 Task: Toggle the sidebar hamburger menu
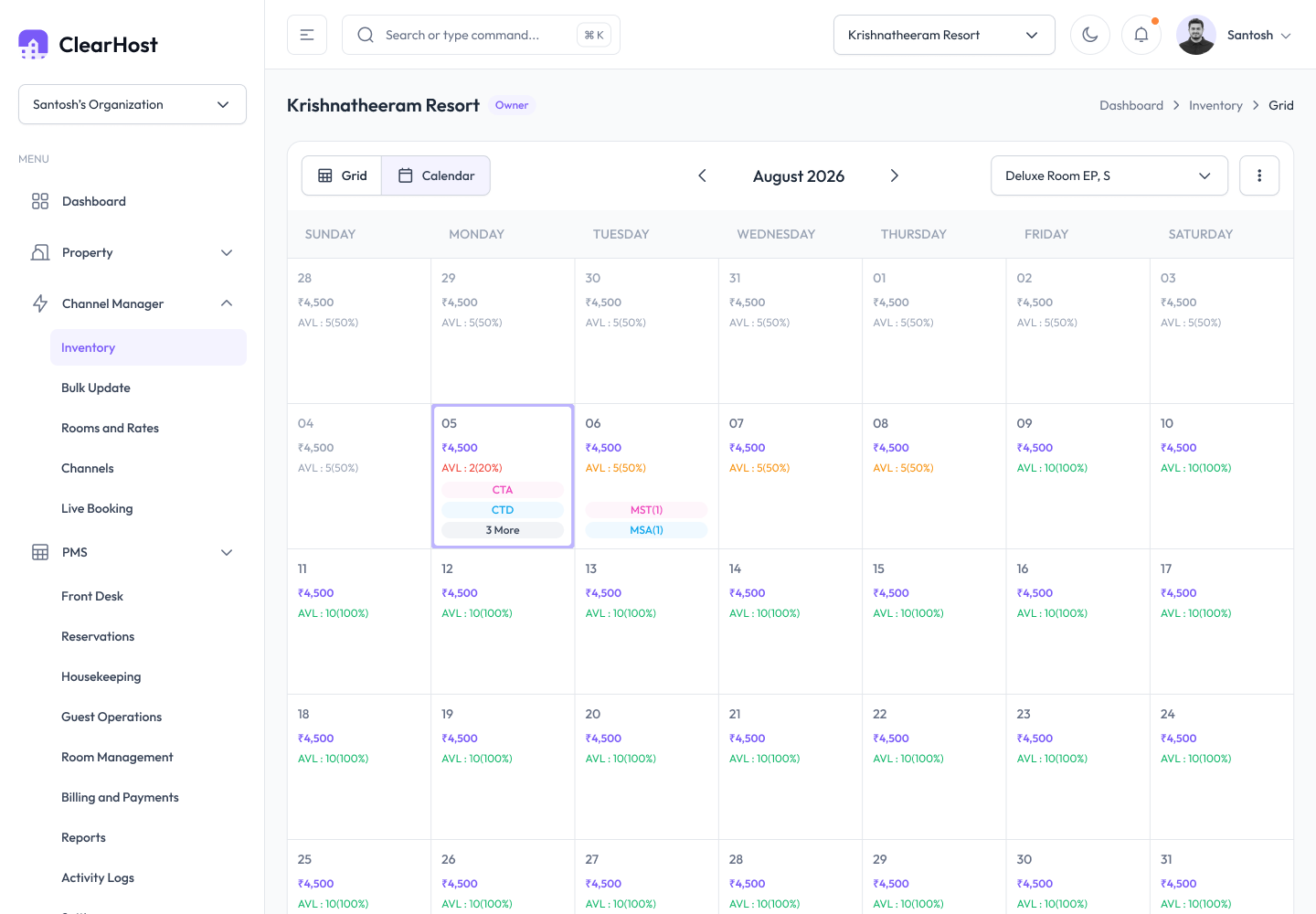click(307, 35)
